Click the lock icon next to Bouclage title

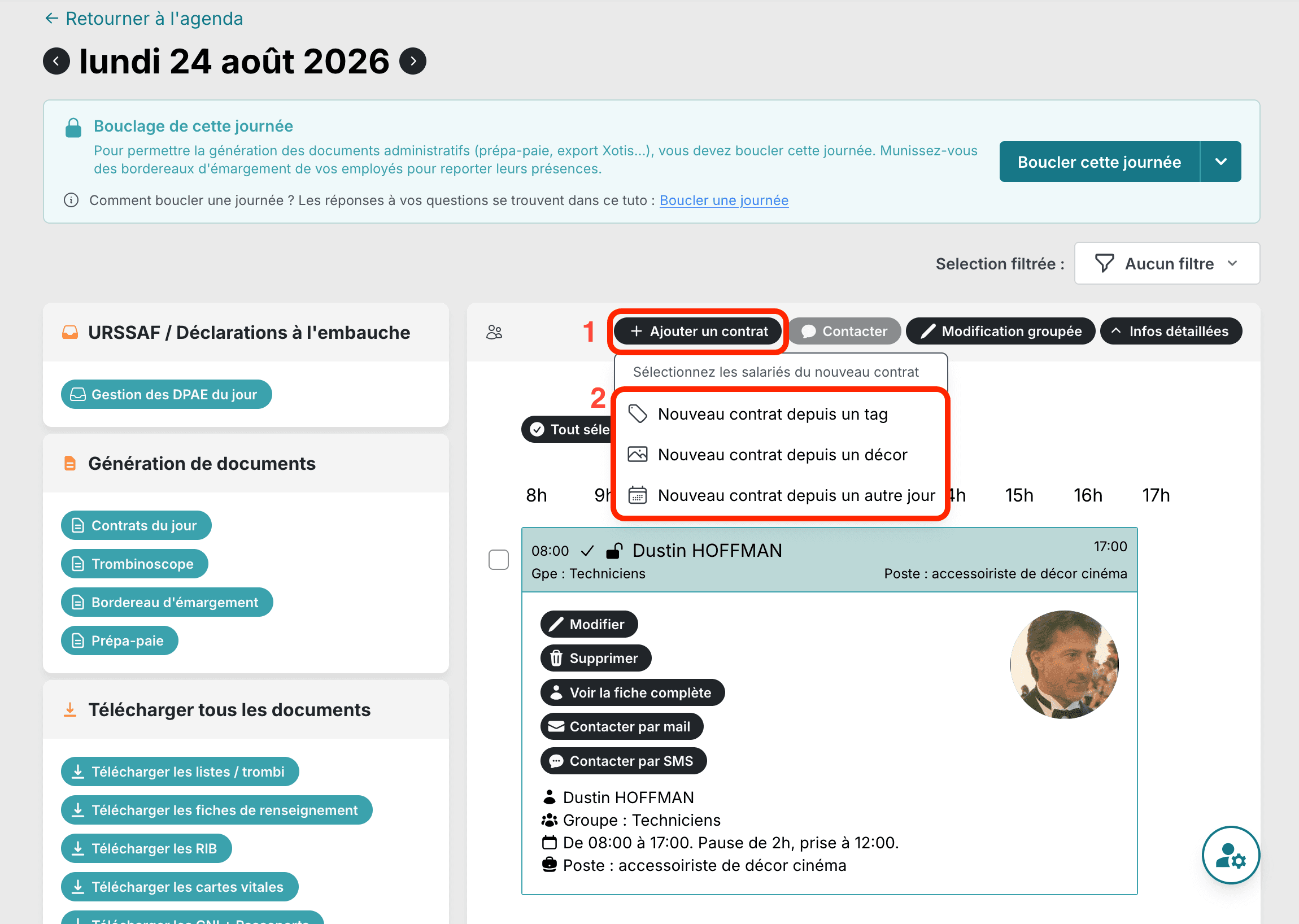73,128
